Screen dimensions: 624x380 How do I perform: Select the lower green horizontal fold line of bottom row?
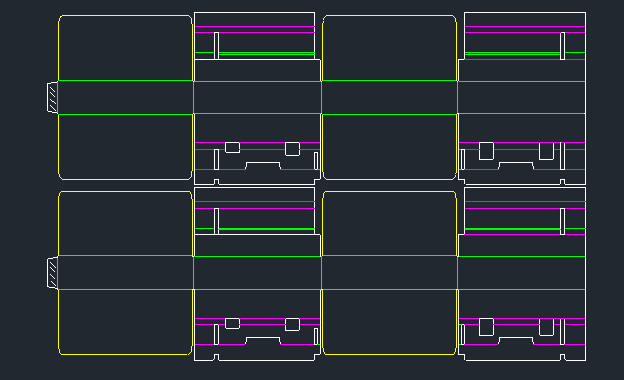click(x=322, y=290)
